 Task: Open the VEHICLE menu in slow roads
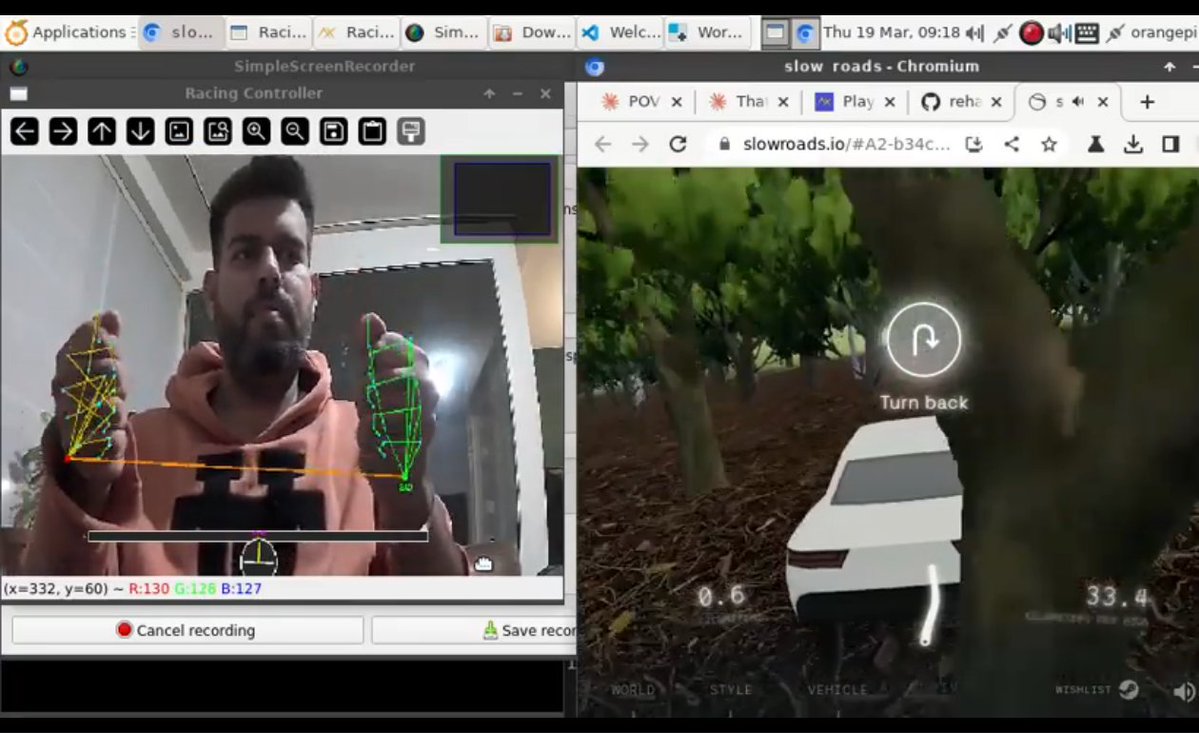click(x=838, y=690)
